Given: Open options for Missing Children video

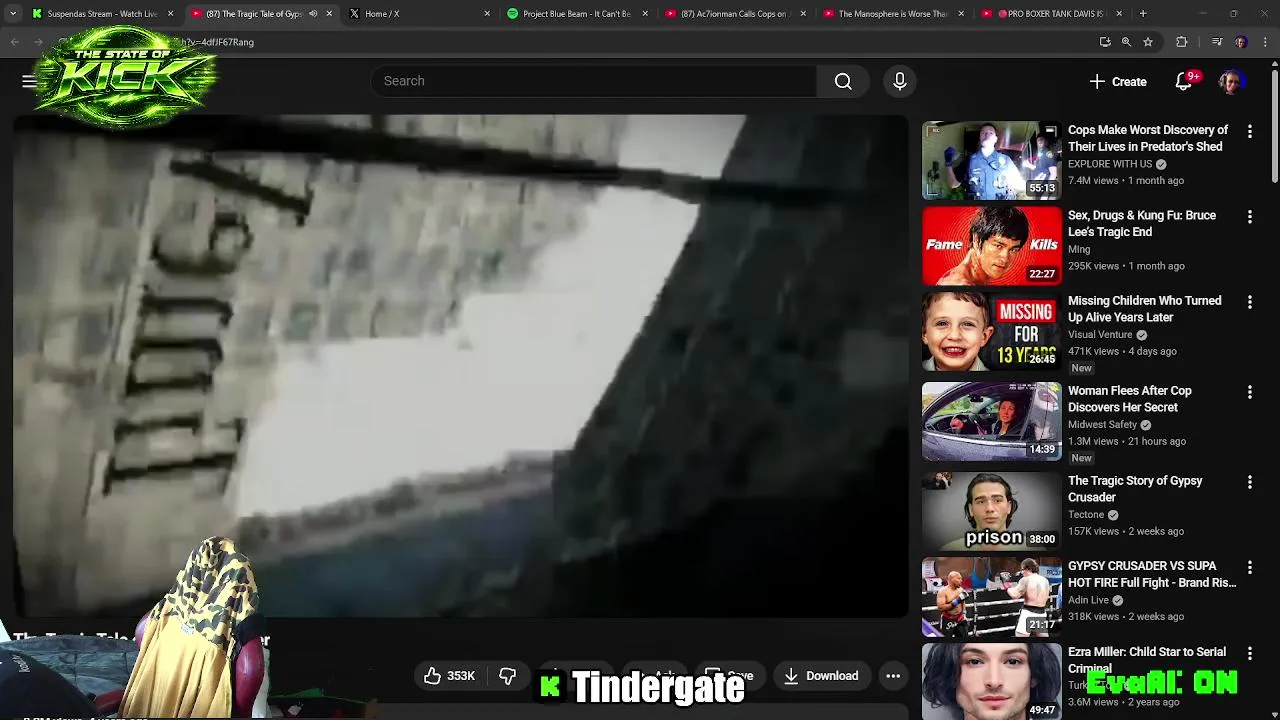Looking at the screenshot, I should [1249, 302].
